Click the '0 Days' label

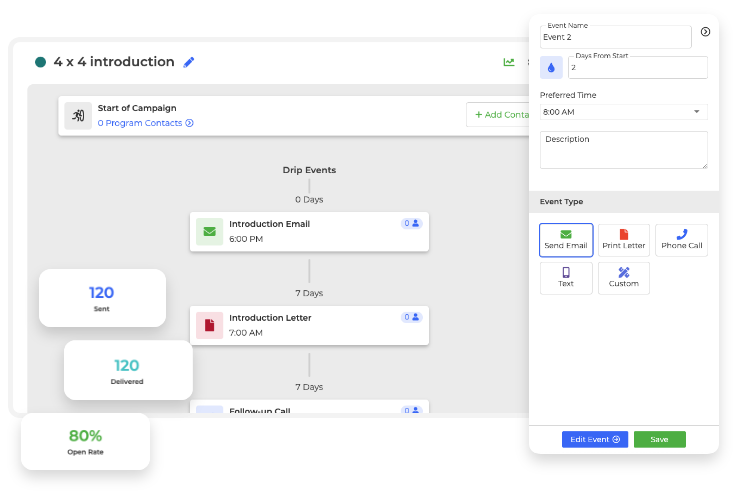pos(309,199)
